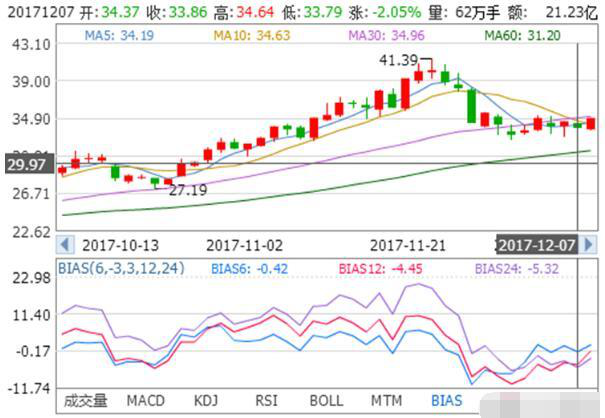Image resolution: width=605 pixels, height=418 pixels.
Task: Click the 29.97 current price tag on axis
Action: [26, 164]
